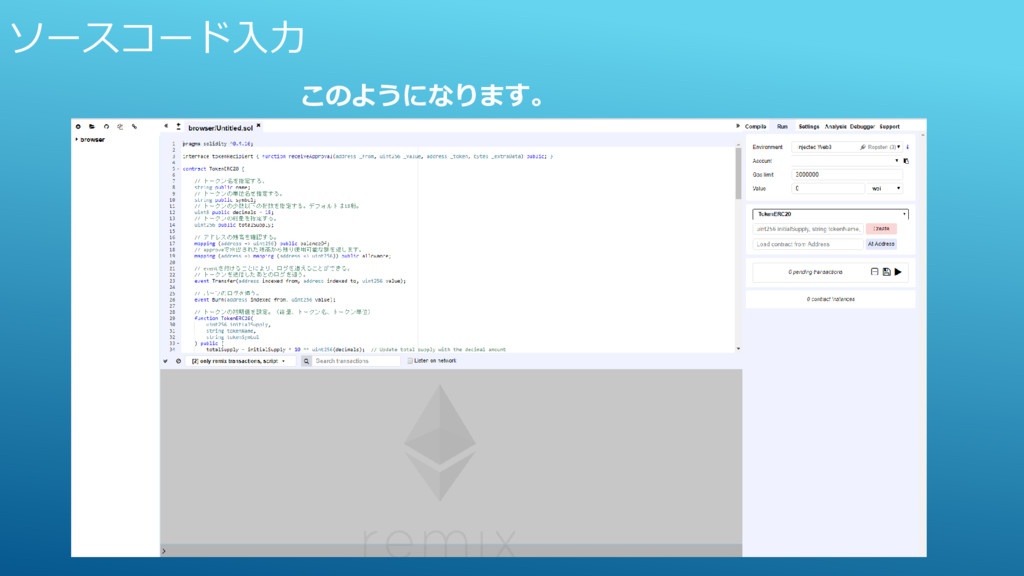This screenshot has width=1024, height=576.
Task: Open the Run tab
Action: tap(782, 127)
